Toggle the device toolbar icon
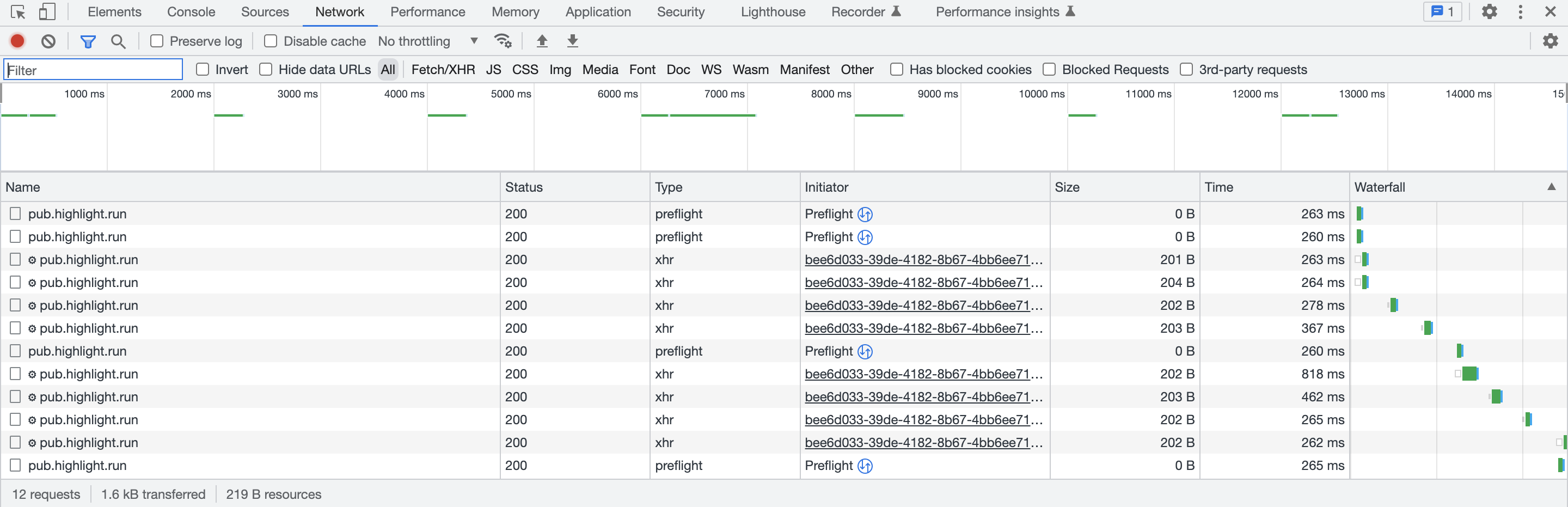This screenshot has width=1568, height=507. tap(47, 11)
